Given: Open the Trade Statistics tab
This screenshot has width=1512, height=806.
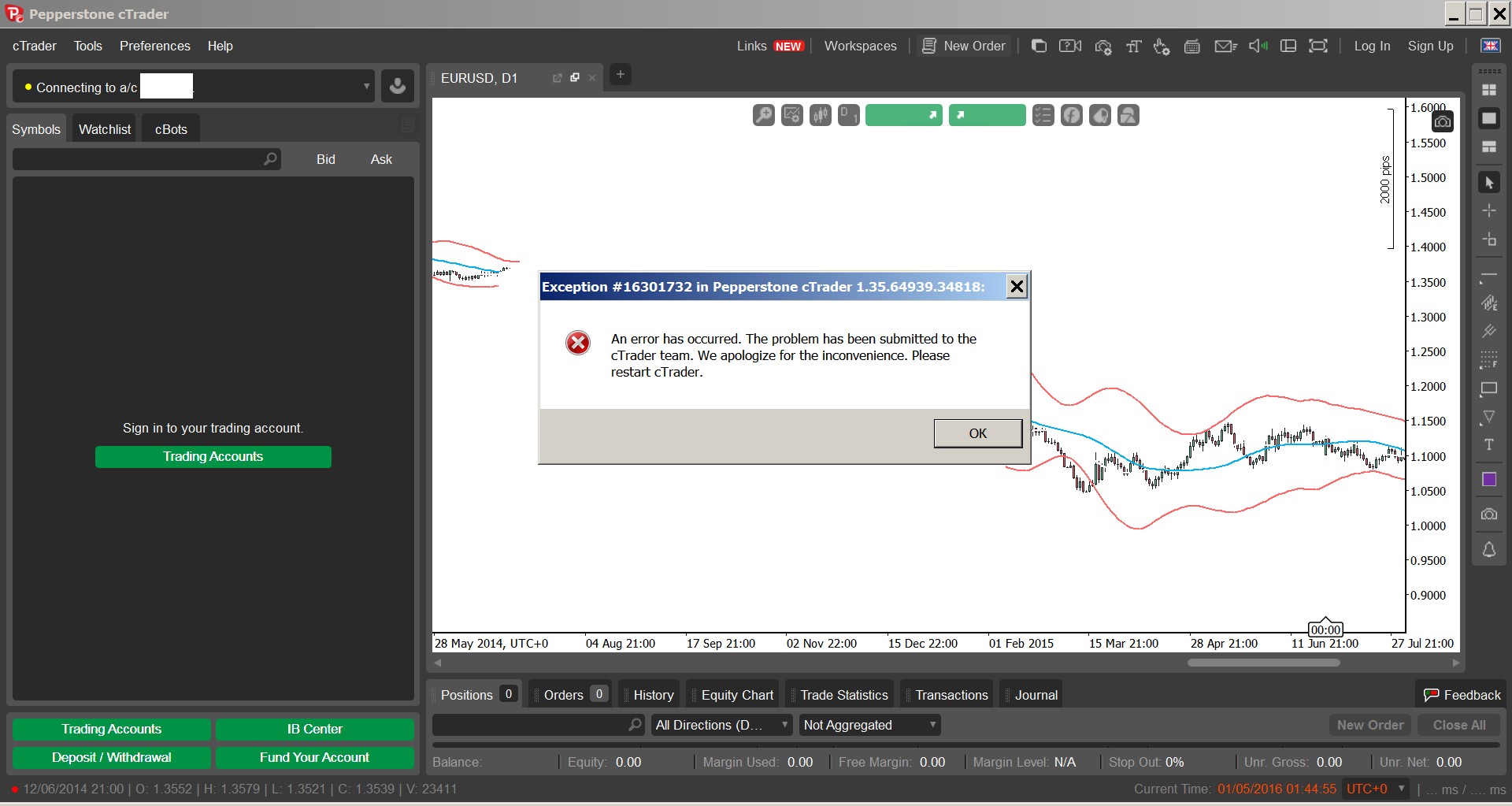Looking at the screenshot, I should pyautogui.click(x=839, y=695).
